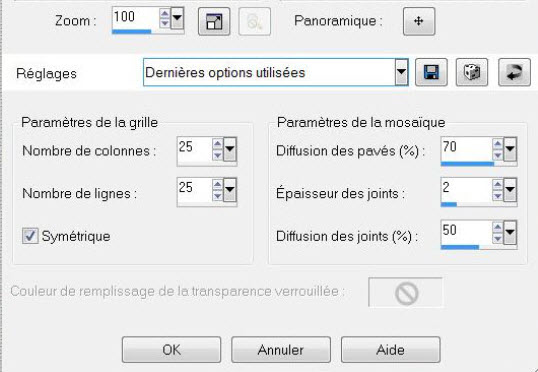The image size is (538, 372).
Task: Click OK to apply mosaic
Action: point(171,350)
